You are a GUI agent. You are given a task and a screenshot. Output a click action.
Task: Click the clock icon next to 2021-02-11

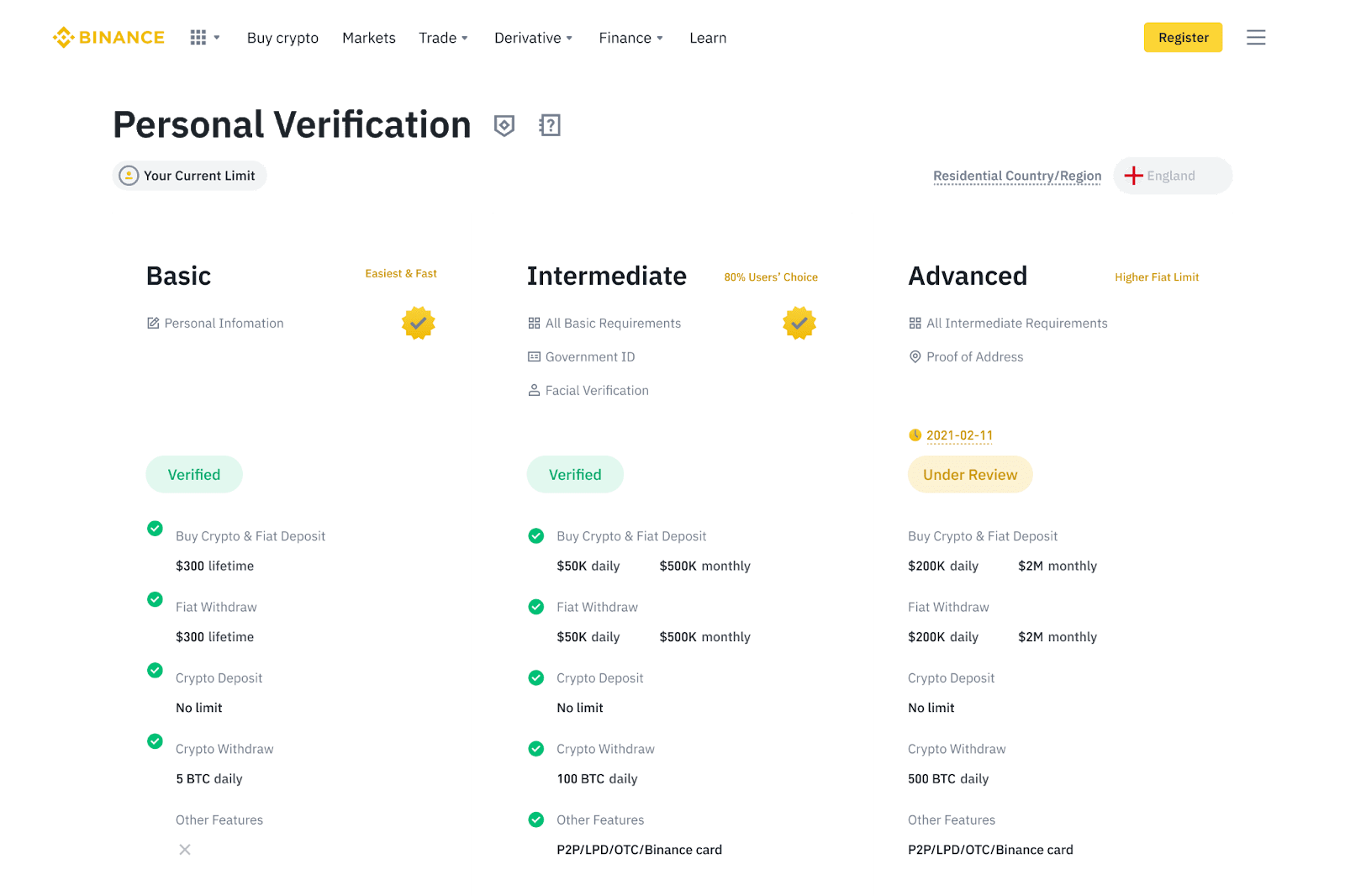(915, 435)
